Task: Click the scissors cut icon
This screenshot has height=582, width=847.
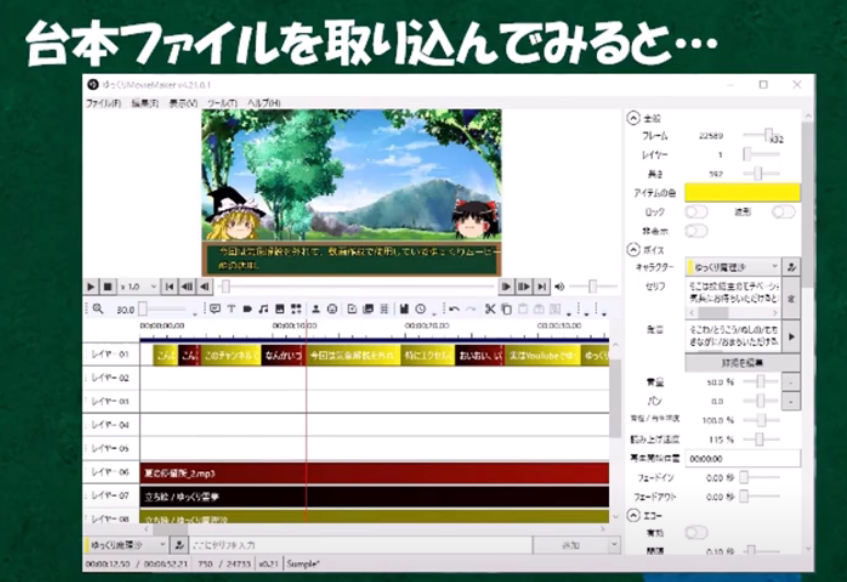Action: 490,310
